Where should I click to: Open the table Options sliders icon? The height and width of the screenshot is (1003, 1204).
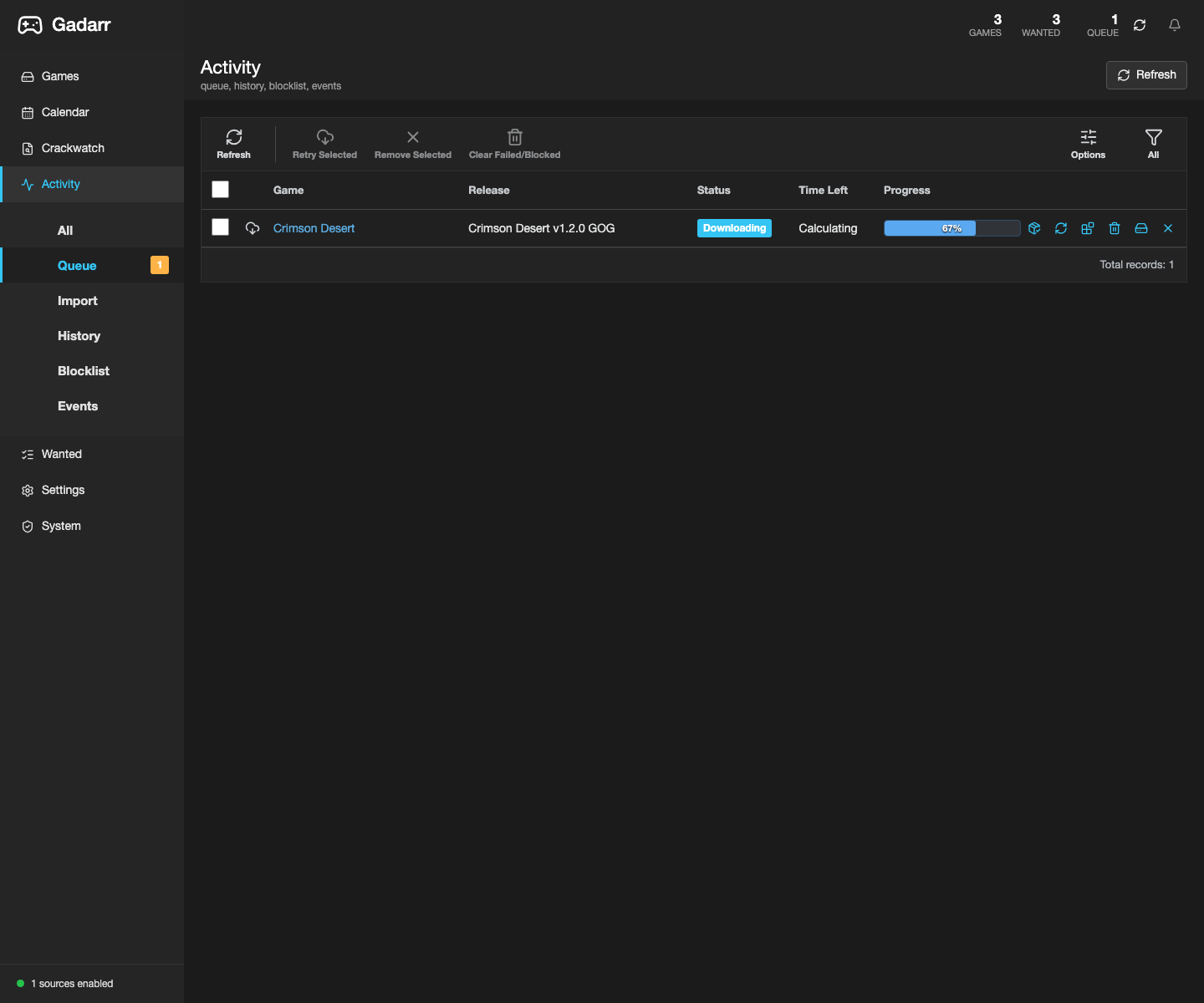[x=1089, y=137]
